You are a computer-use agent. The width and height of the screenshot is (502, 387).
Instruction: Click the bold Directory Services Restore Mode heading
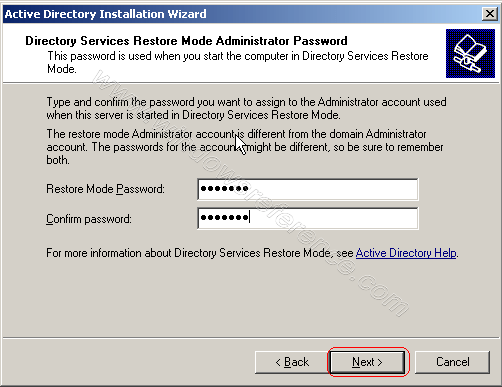tap(186, 41)
